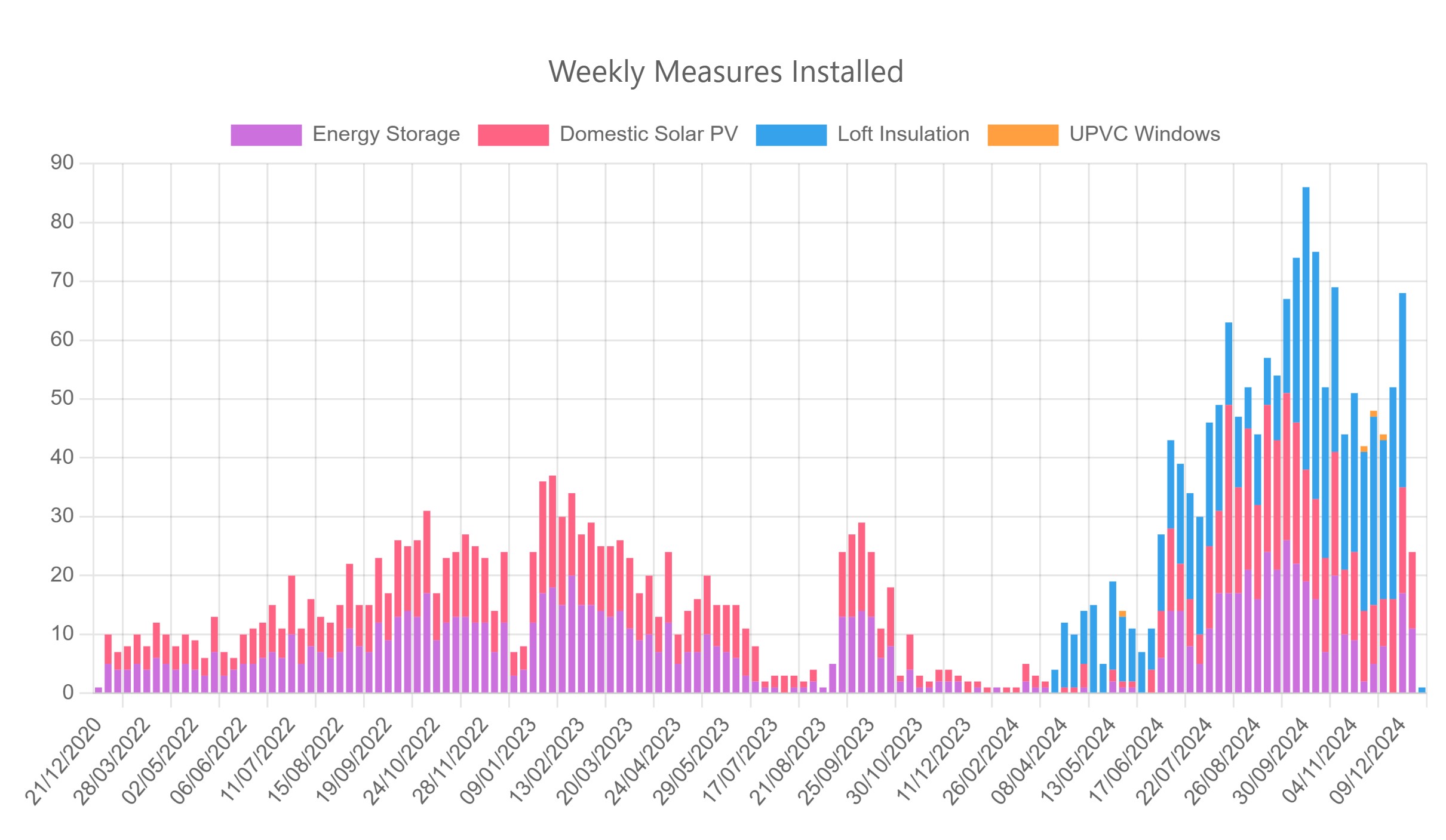Click the 21/12/2020 x-axis date label
This screenshot has height=840, width=1446.
(63, 761)
